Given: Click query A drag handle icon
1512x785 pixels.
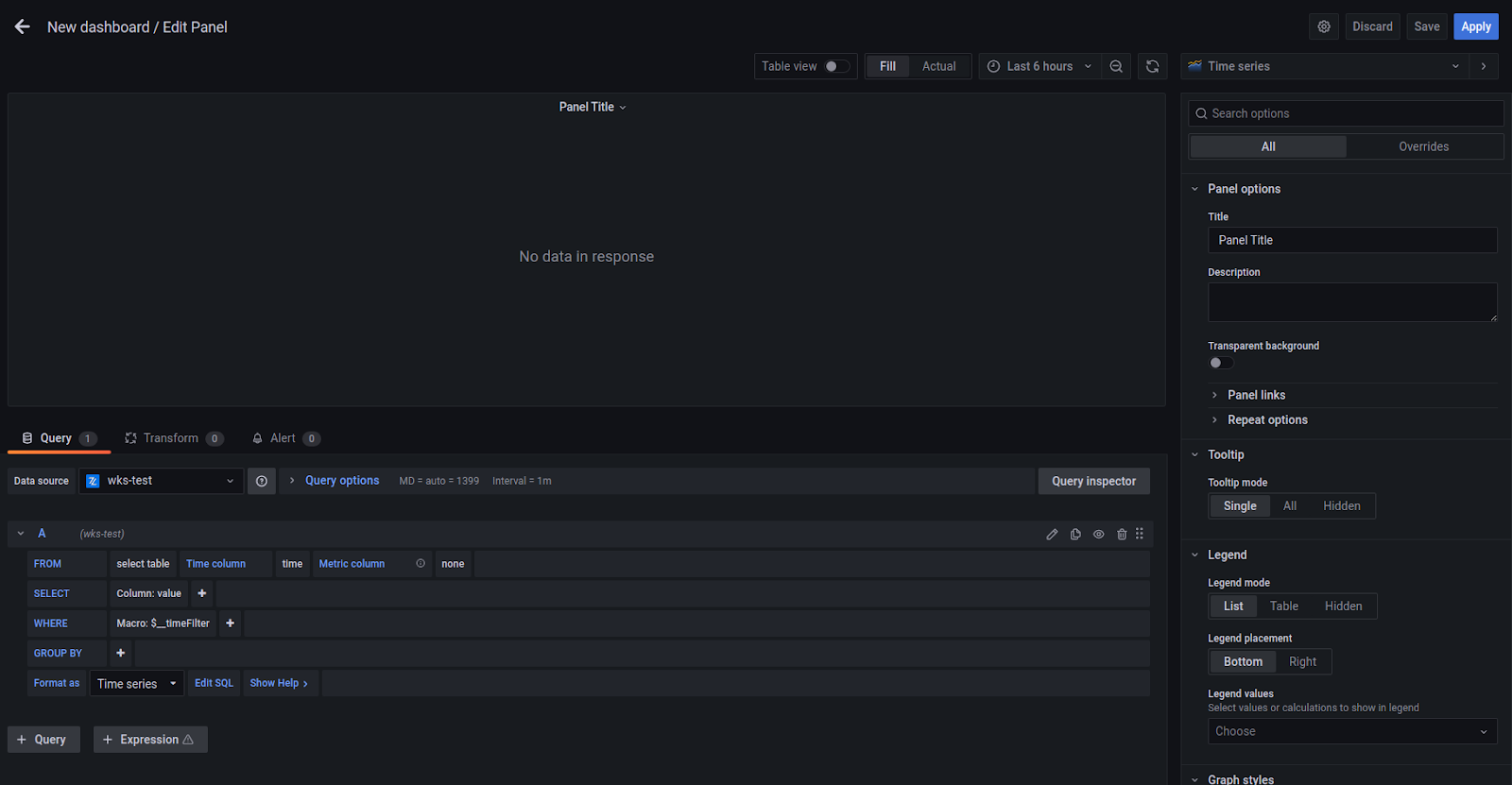Looking at the screenshot, I should point(1140,534).
